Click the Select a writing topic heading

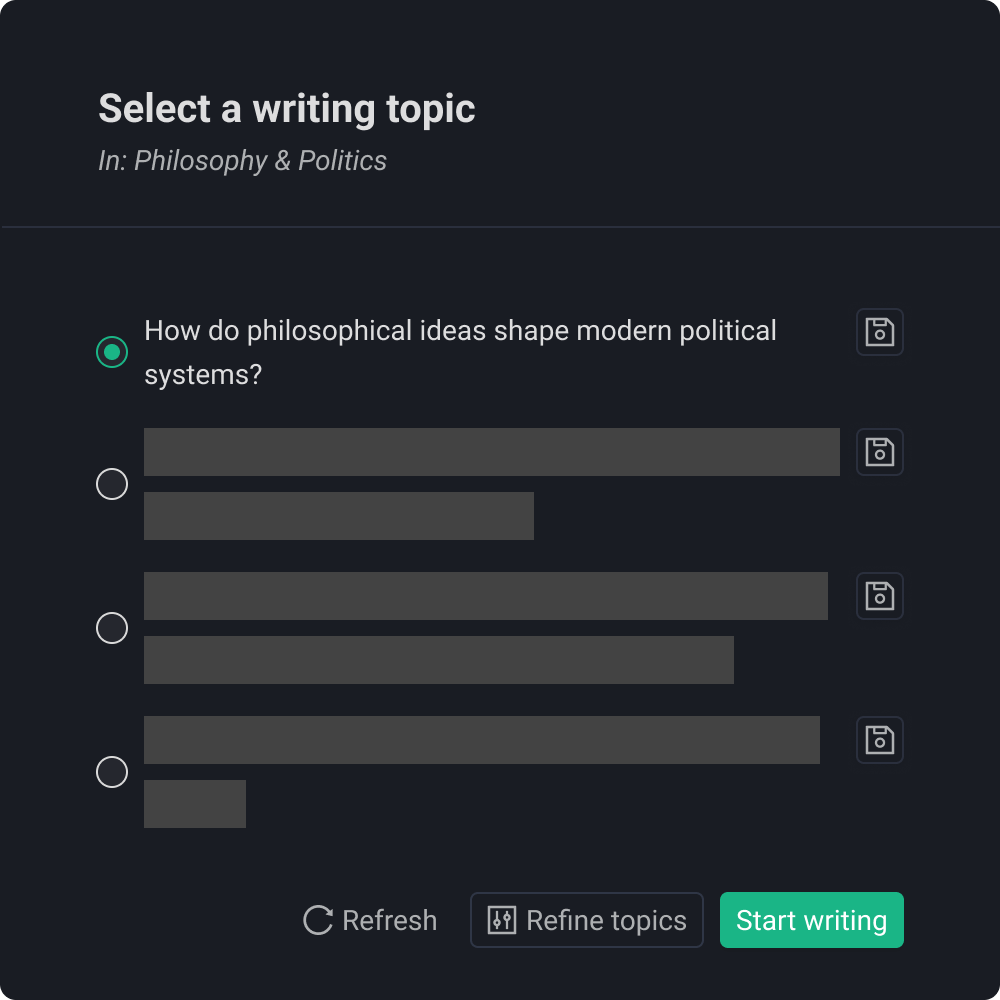(286, 108)
